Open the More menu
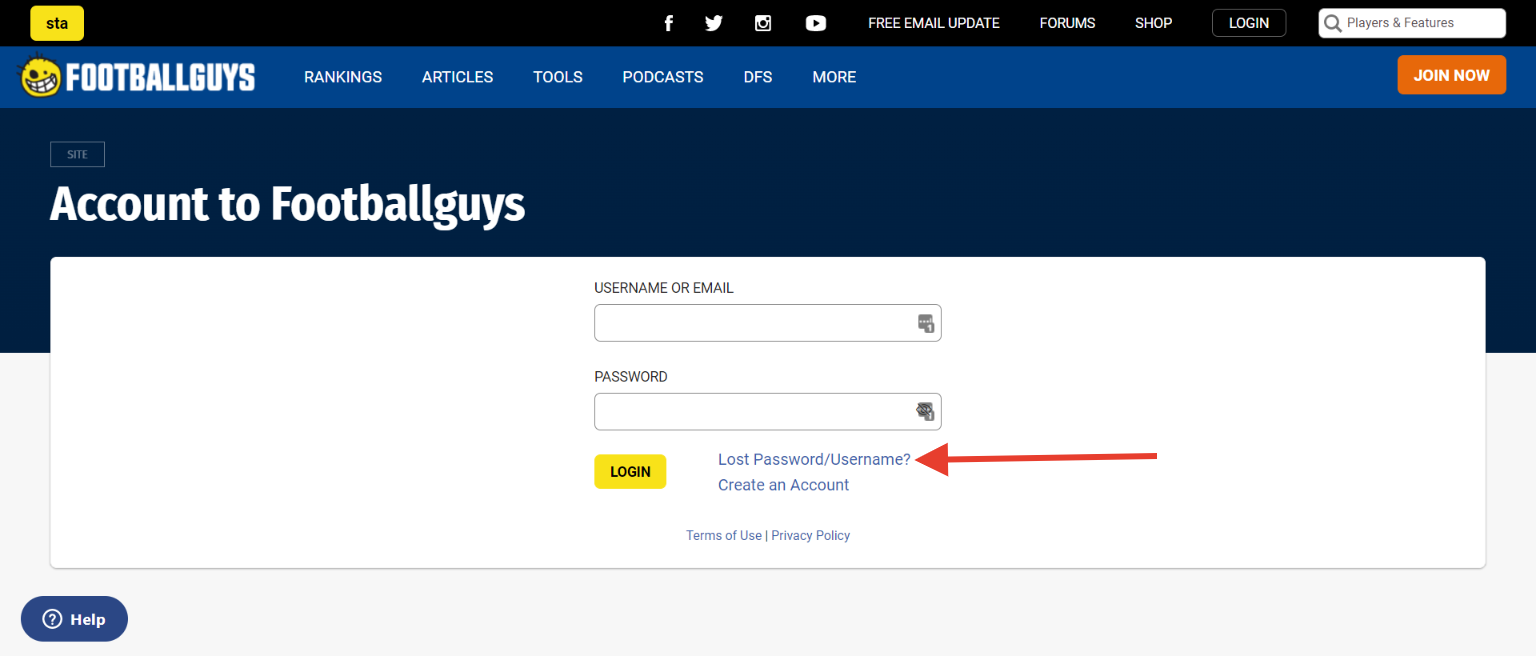The width and height of the screenshot is (1536, 656). (834, 77)
